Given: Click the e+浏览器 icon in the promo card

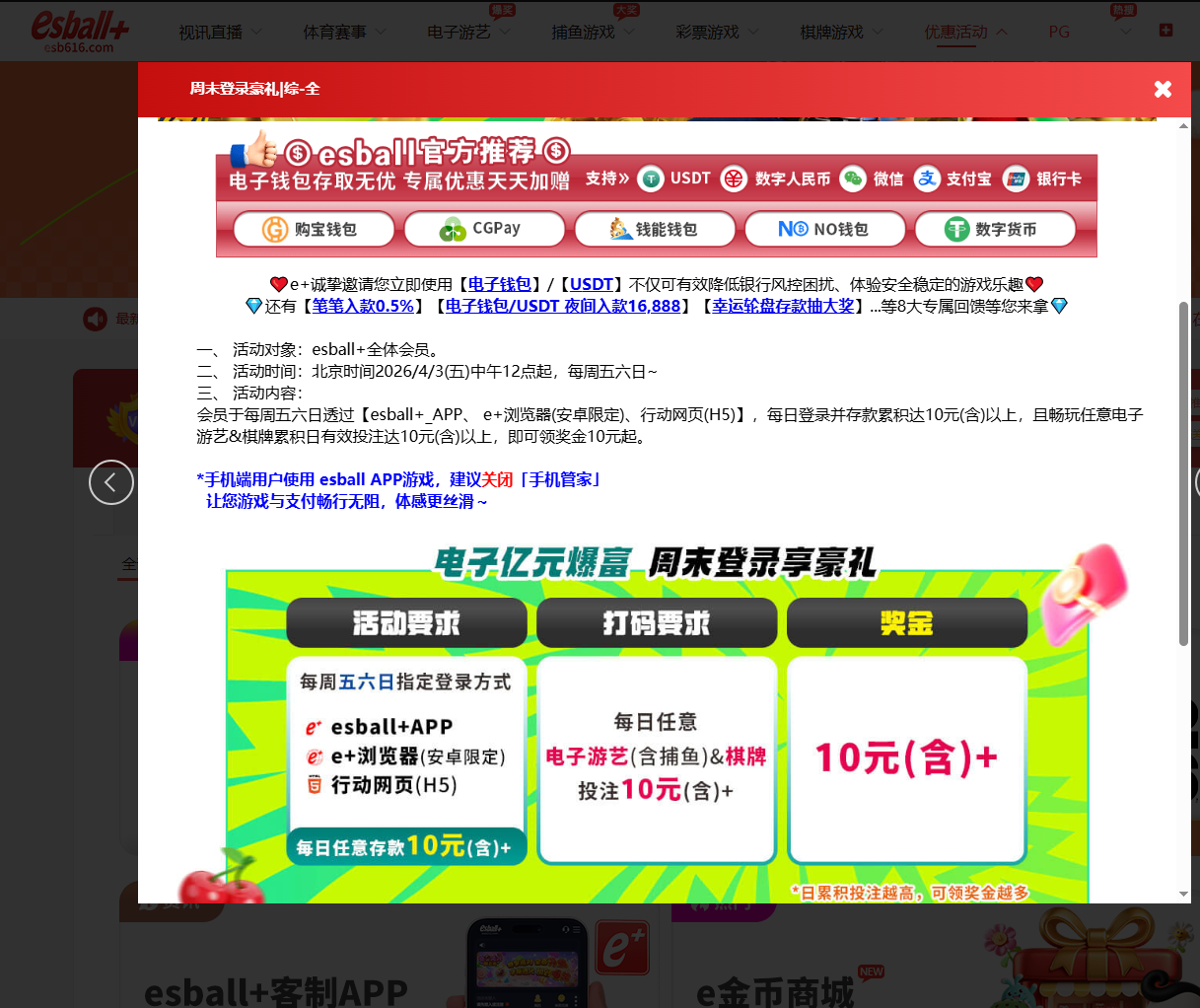Looking at the screenshot, I should [x=315, y=756].
